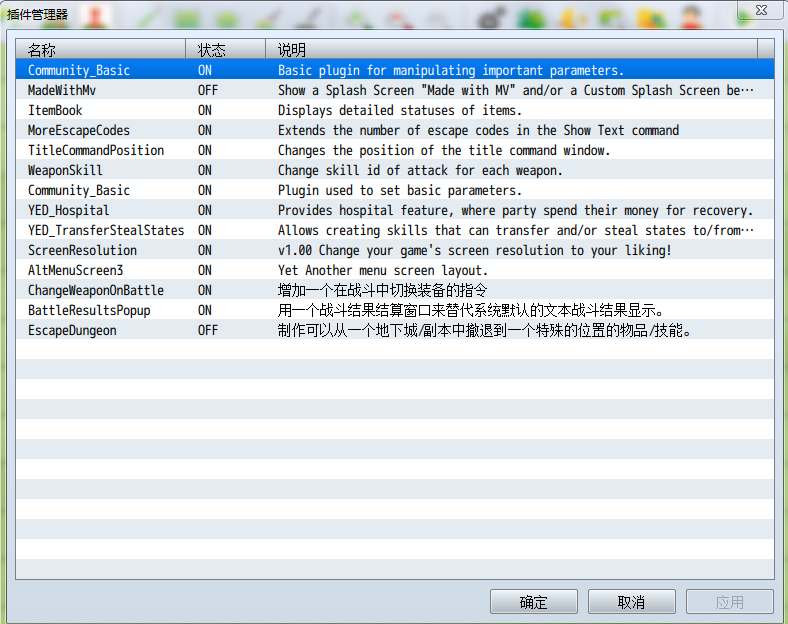Click the description of the EscapeDungeon plugin

[x=484, y=330]
